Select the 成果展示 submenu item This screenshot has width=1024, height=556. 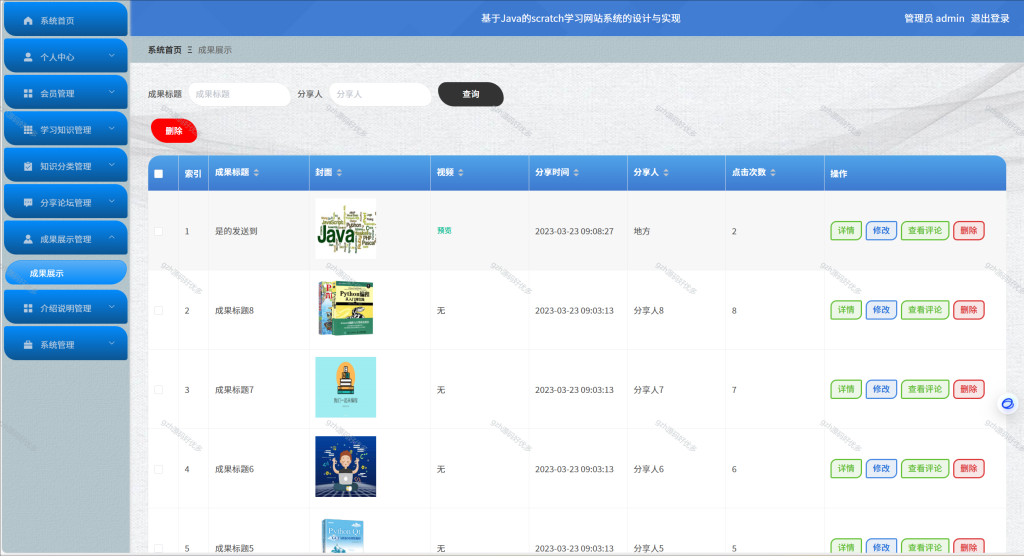click(66, 273)
